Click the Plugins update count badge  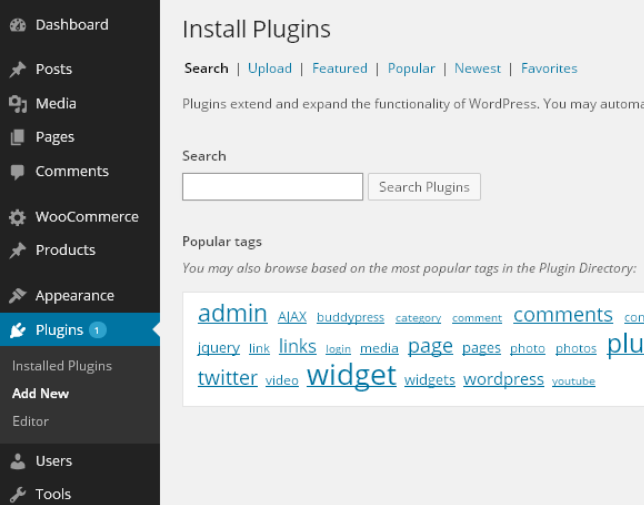click(x=97, y=330)
